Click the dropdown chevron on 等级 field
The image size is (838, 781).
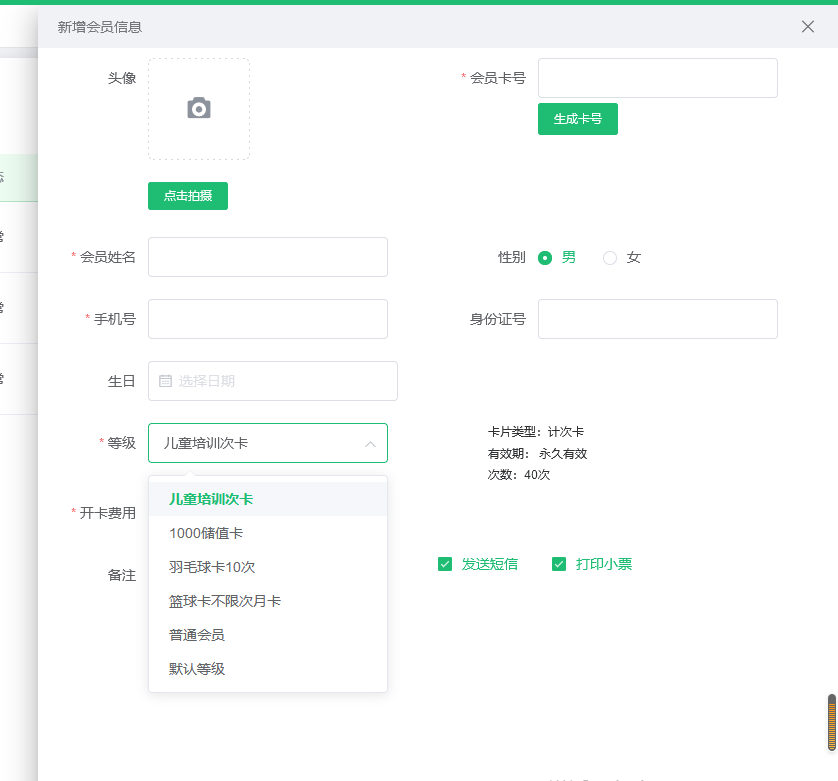pos(372,443)
